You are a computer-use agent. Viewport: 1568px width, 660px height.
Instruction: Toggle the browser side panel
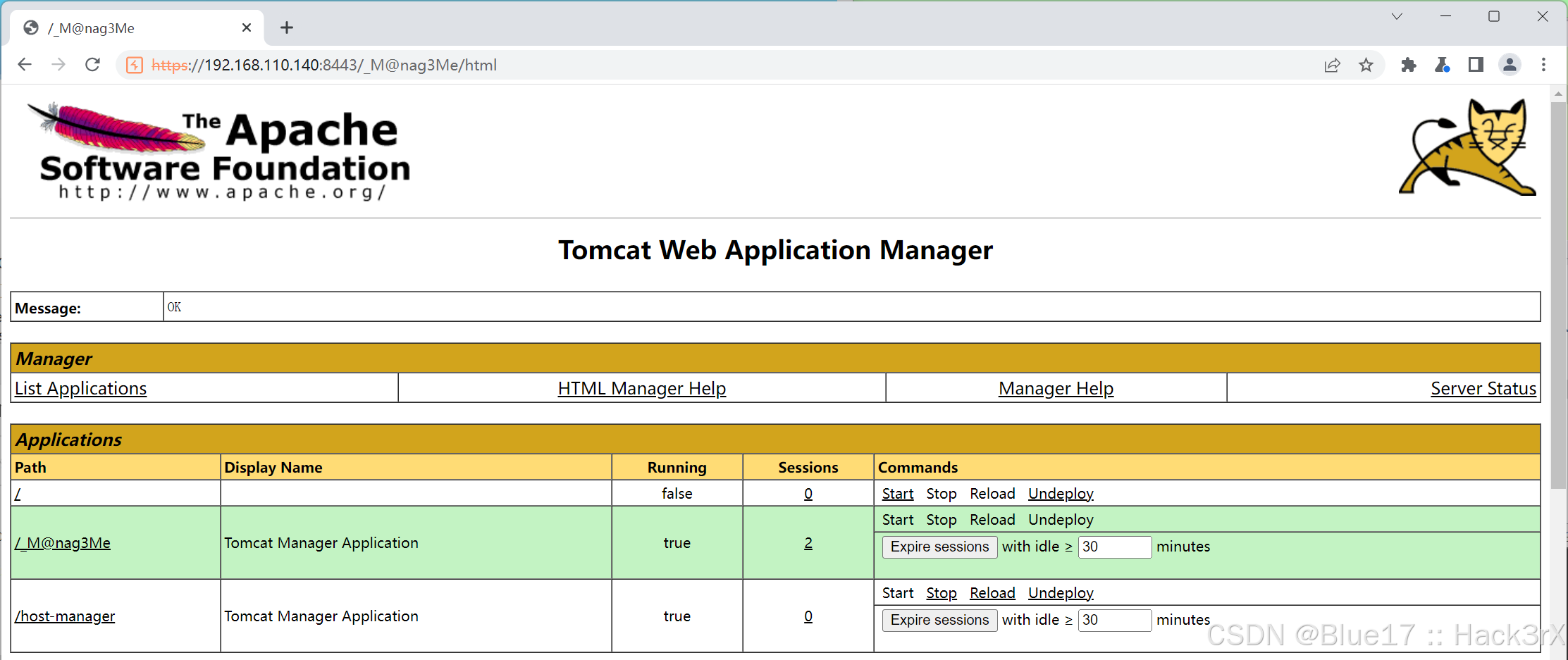tap(1476, 66)
